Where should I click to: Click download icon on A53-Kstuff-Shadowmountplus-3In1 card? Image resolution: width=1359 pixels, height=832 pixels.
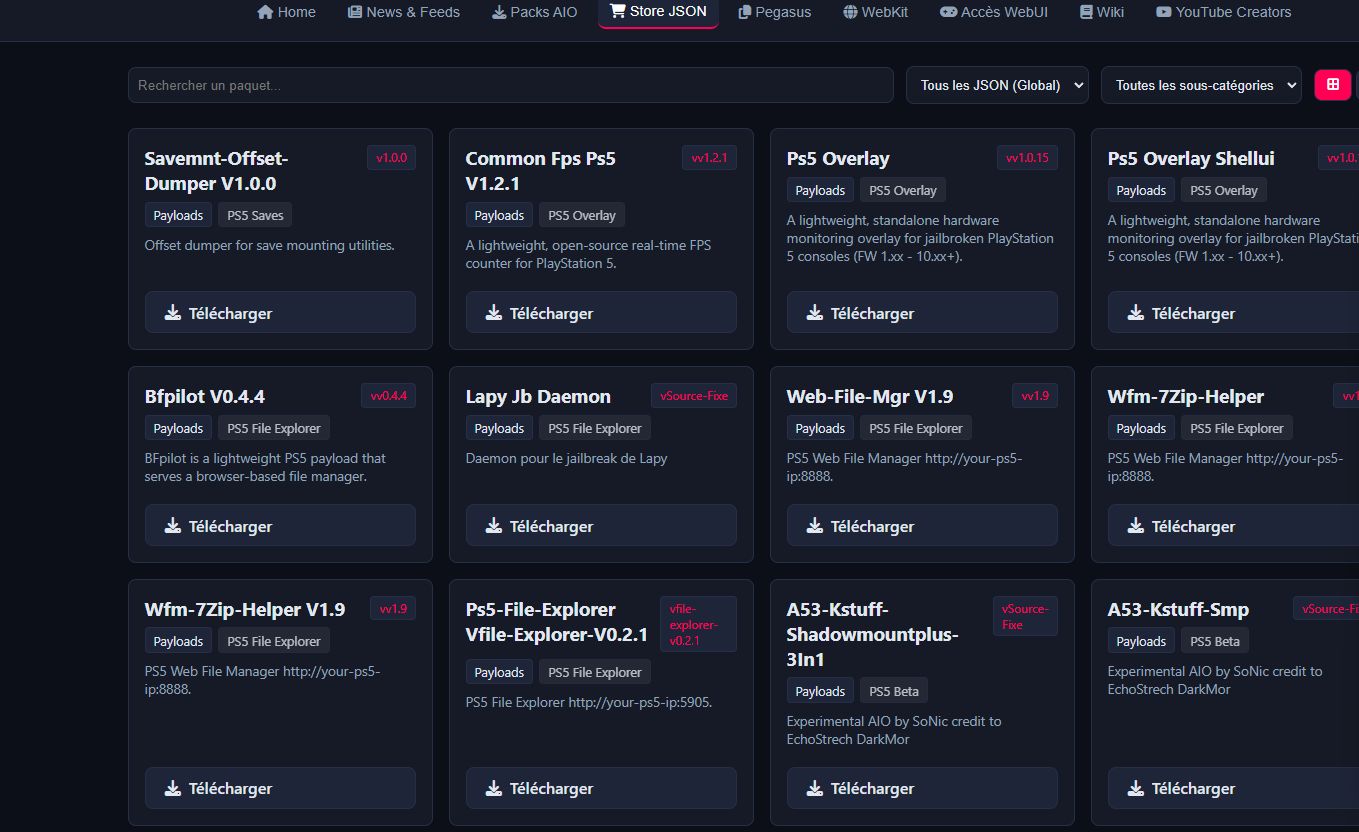point(814,789)
